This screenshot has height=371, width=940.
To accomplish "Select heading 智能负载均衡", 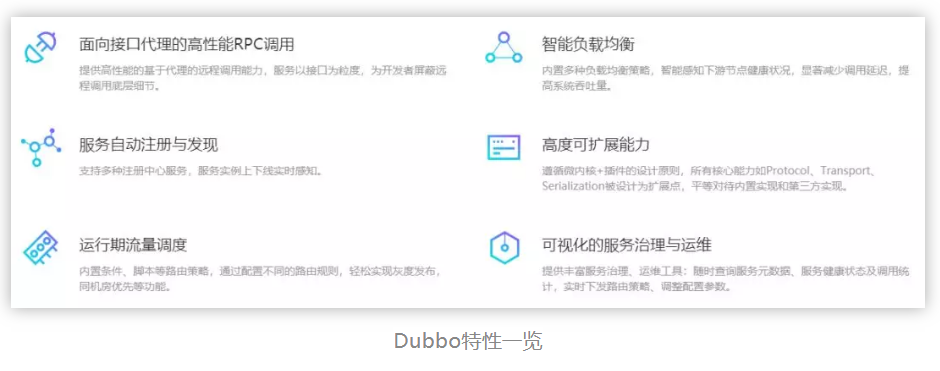I will [x=588, y=44].
